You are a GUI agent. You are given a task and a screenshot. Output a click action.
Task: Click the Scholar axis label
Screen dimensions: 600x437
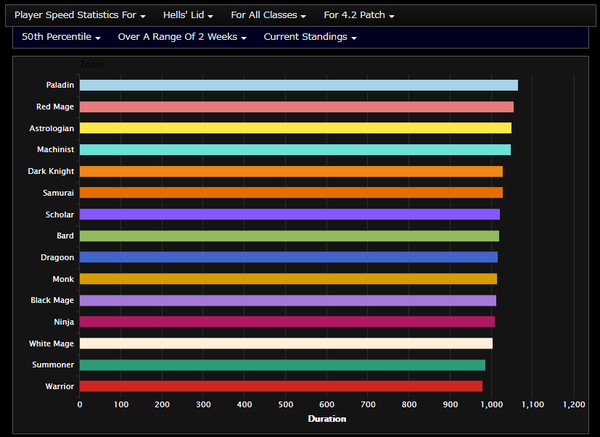60,214
